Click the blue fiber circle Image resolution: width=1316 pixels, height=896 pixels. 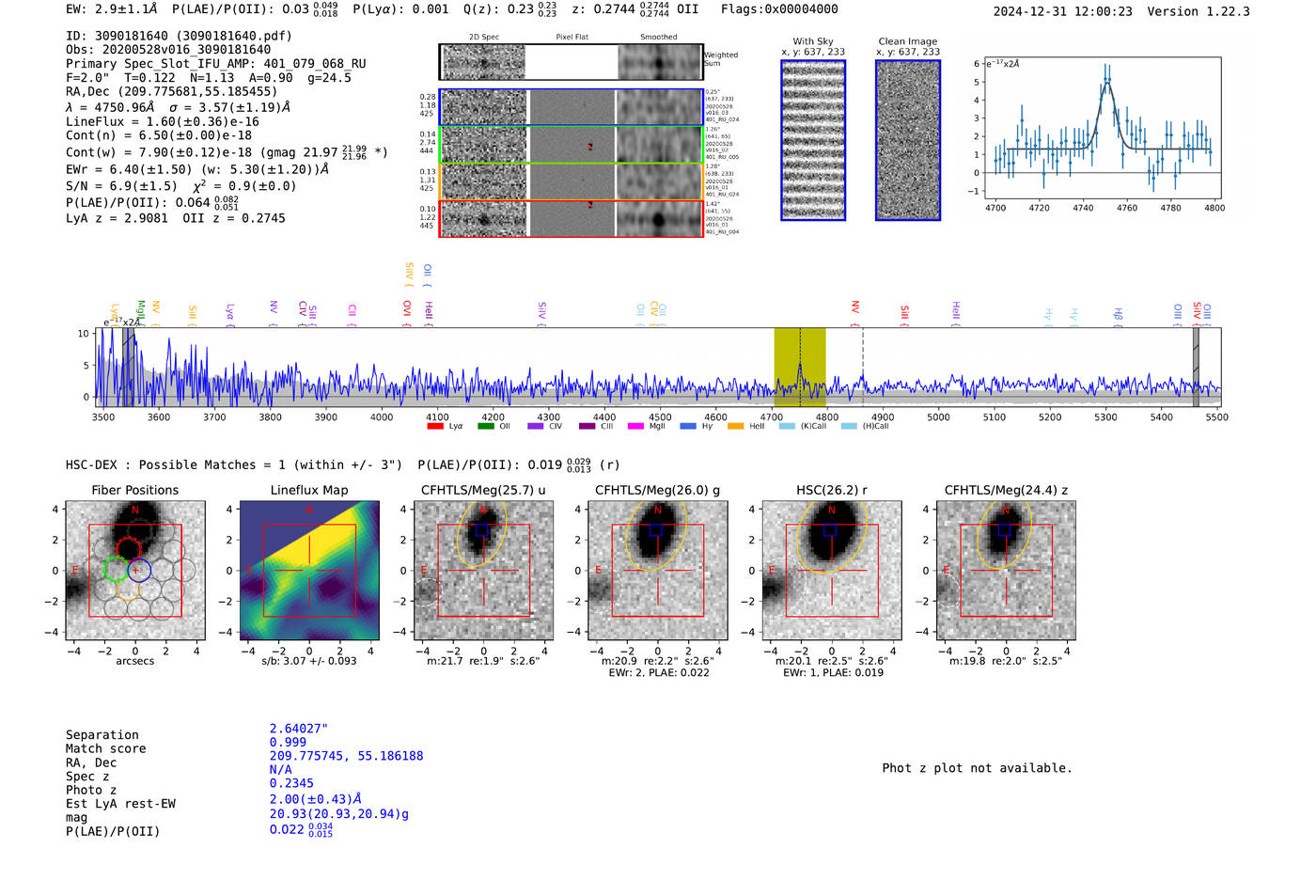(139, 570)
